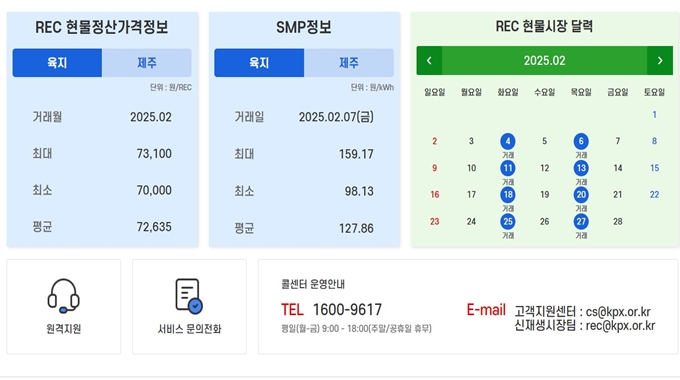Click phone number 1600-9617
Viewport: 680px width, 380px height.
click(x=347, y=310)
